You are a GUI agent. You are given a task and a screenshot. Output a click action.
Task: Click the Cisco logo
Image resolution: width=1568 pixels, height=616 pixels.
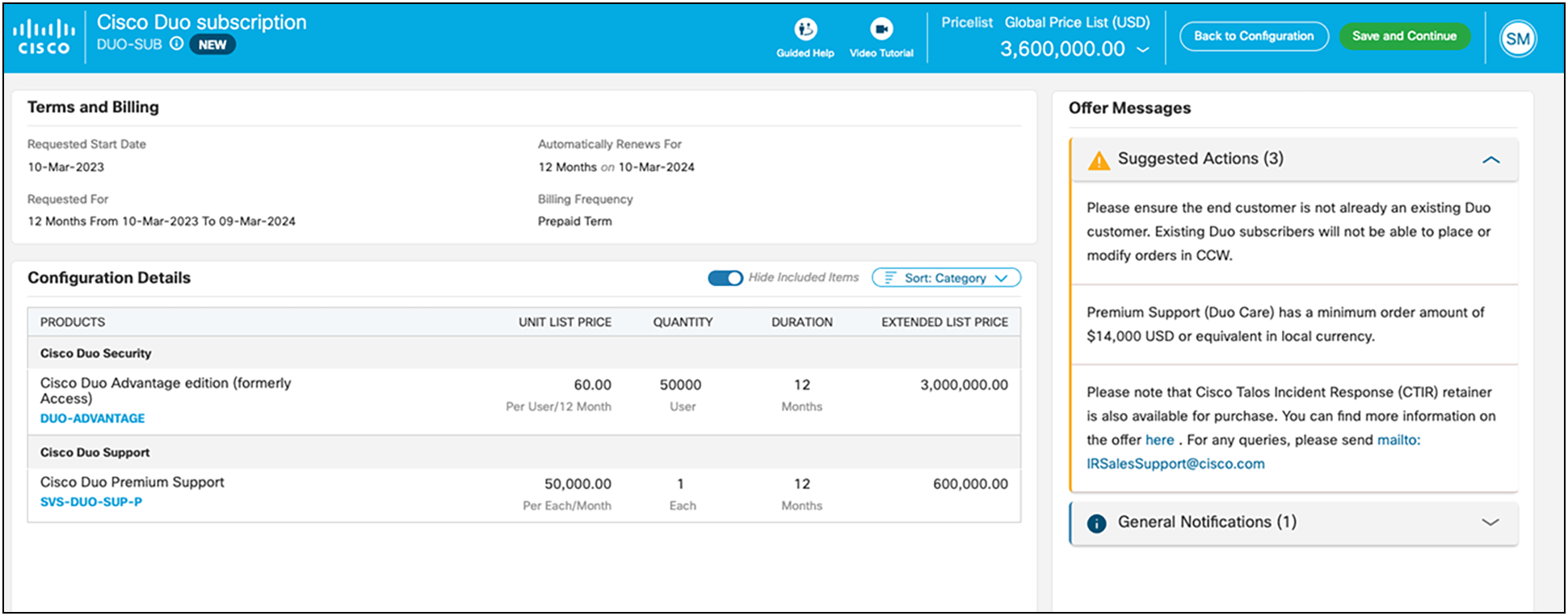click(44, 38)
